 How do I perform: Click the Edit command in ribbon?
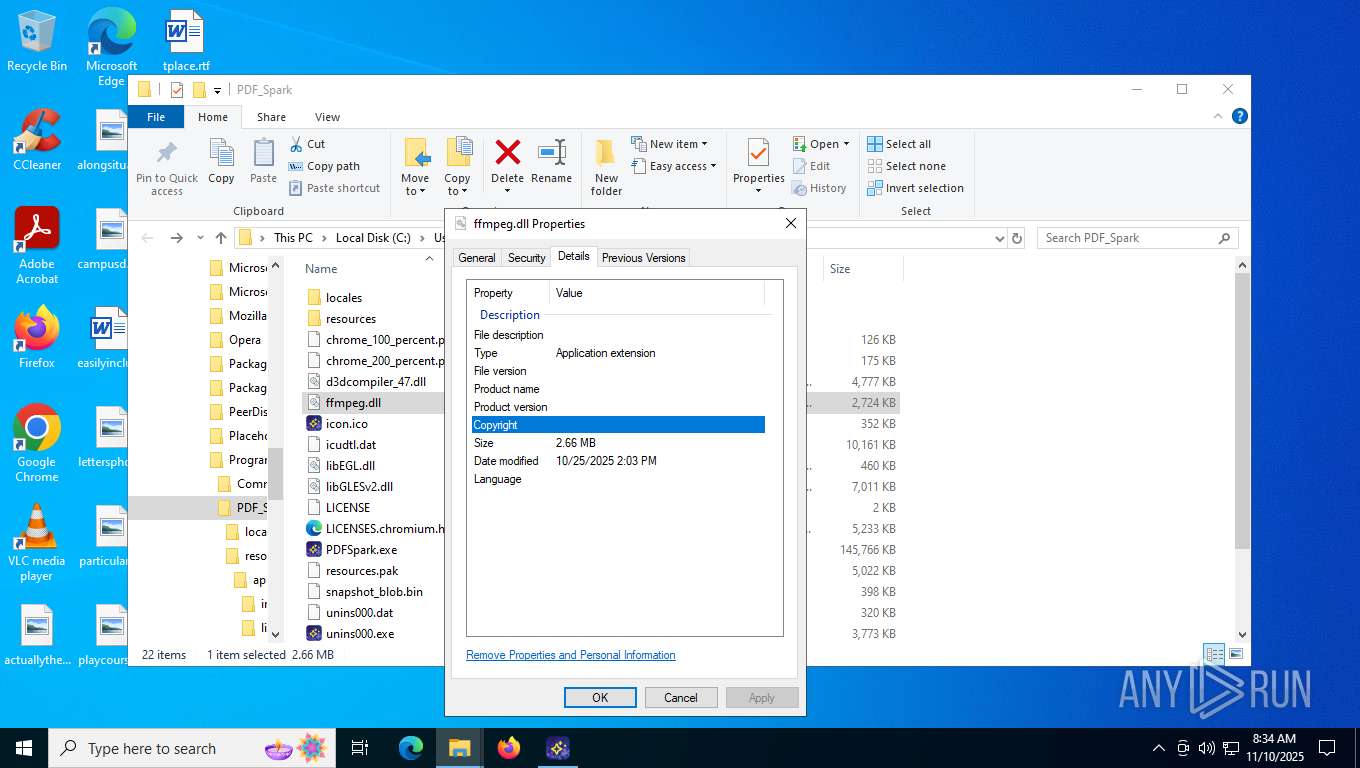(x=811, y=166)
